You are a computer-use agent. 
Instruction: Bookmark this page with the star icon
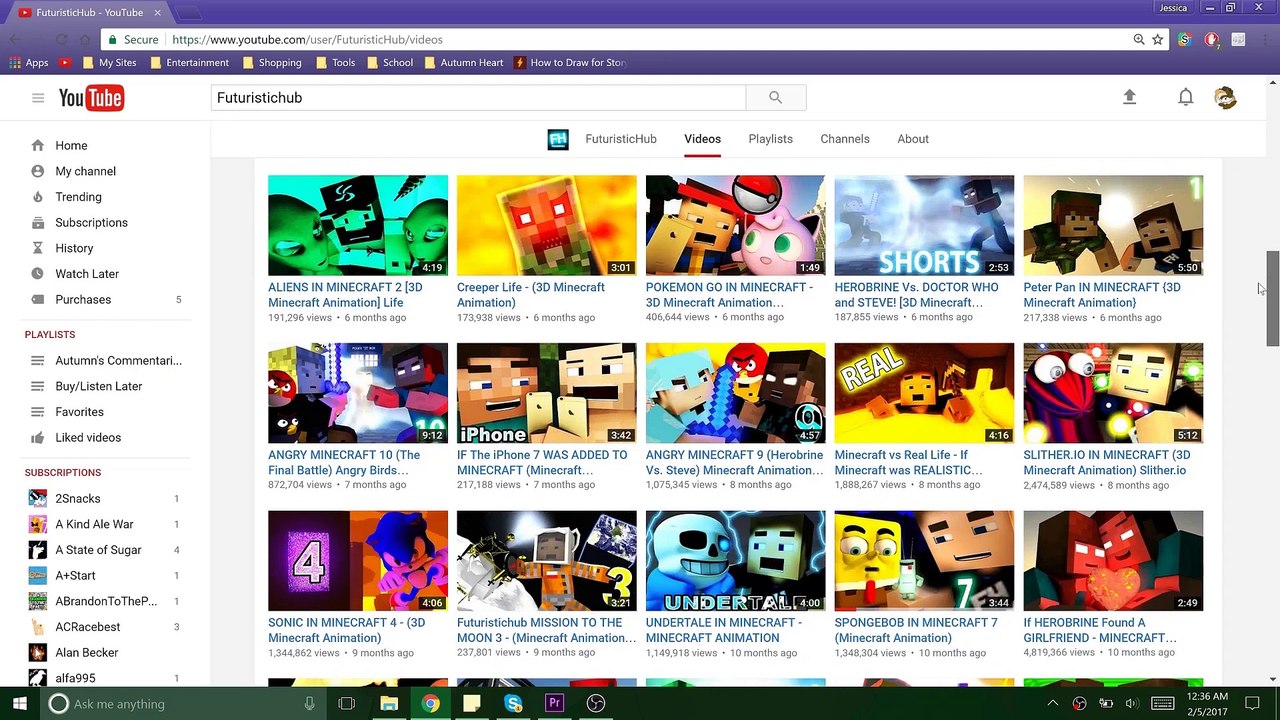(x=1158, y=40)
